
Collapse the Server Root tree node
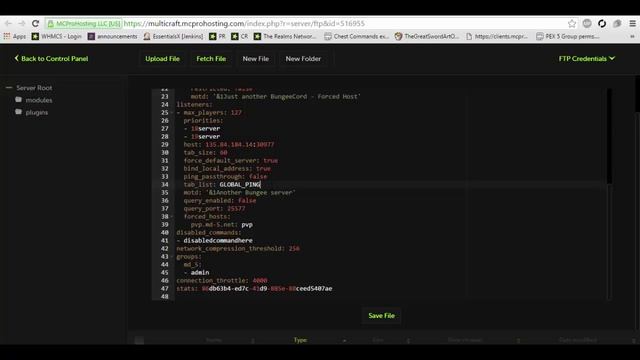(9, 88)
